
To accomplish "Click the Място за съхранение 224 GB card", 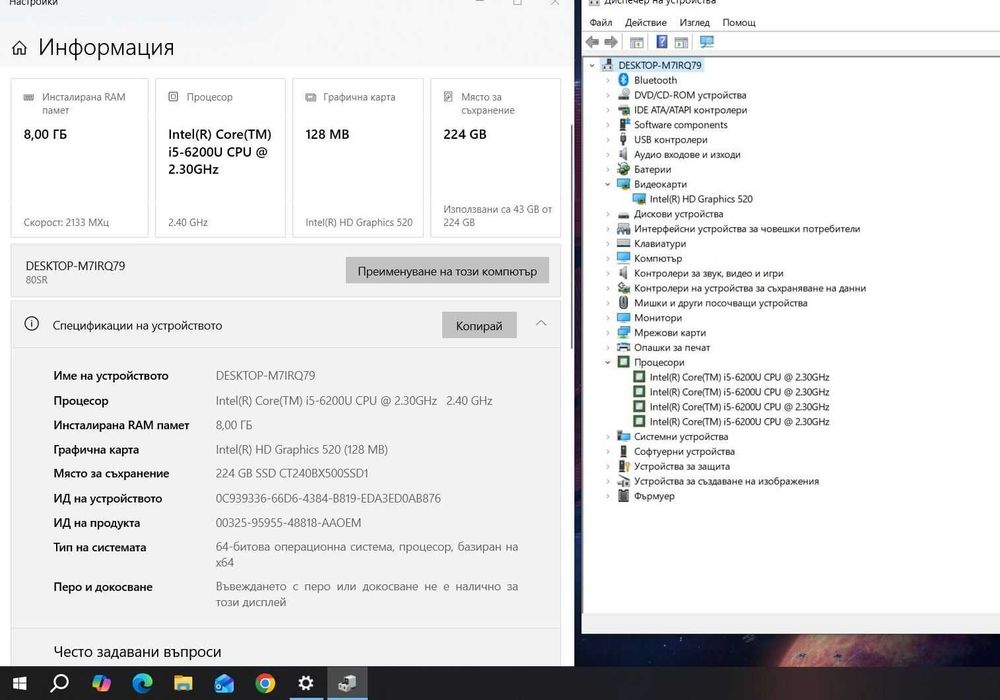I will pyautogui.click(x=496, y=158).
